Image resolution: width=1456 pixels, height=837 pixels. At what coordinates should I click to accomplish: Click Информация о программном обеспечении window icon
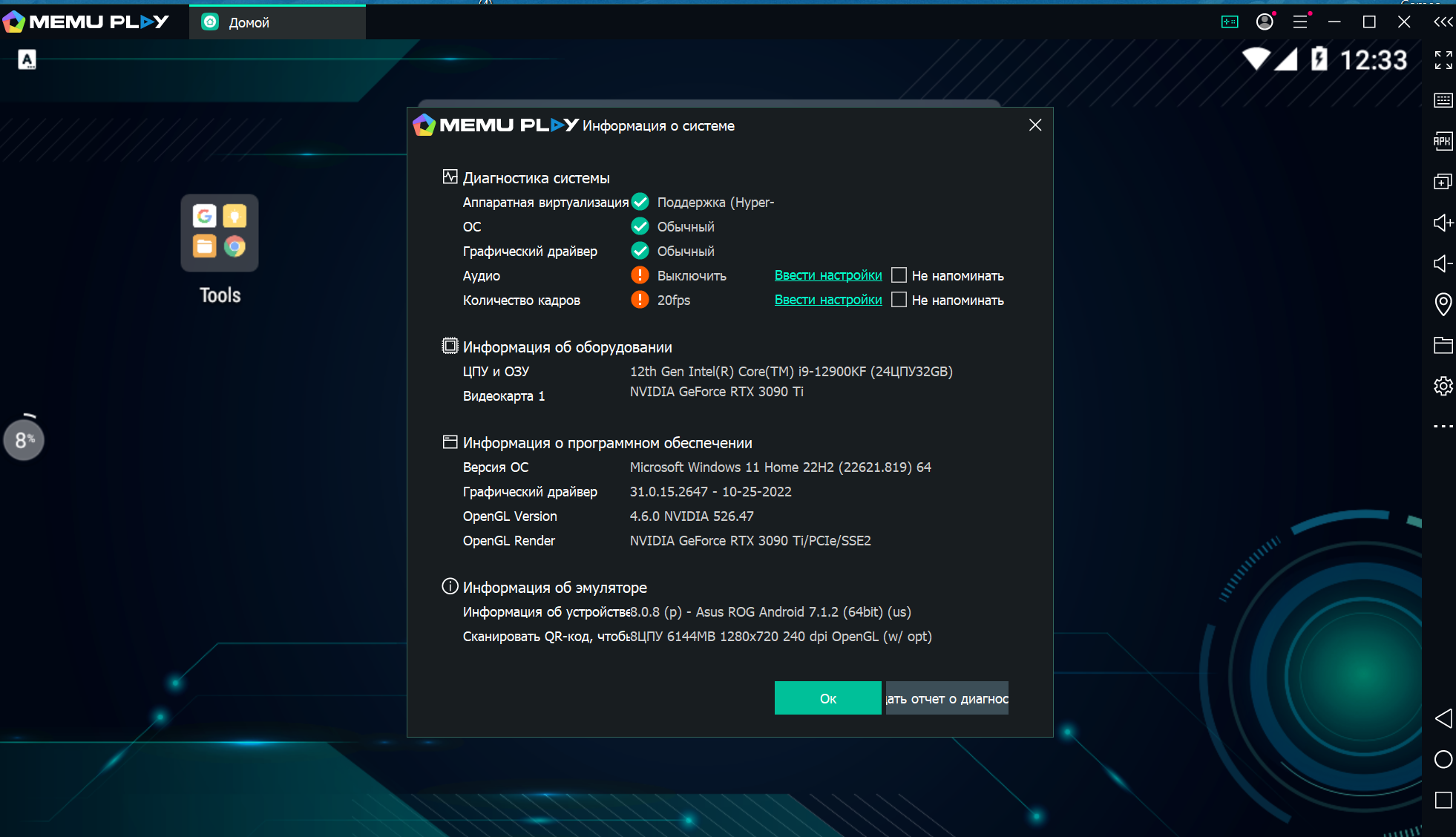click(450, 442)
